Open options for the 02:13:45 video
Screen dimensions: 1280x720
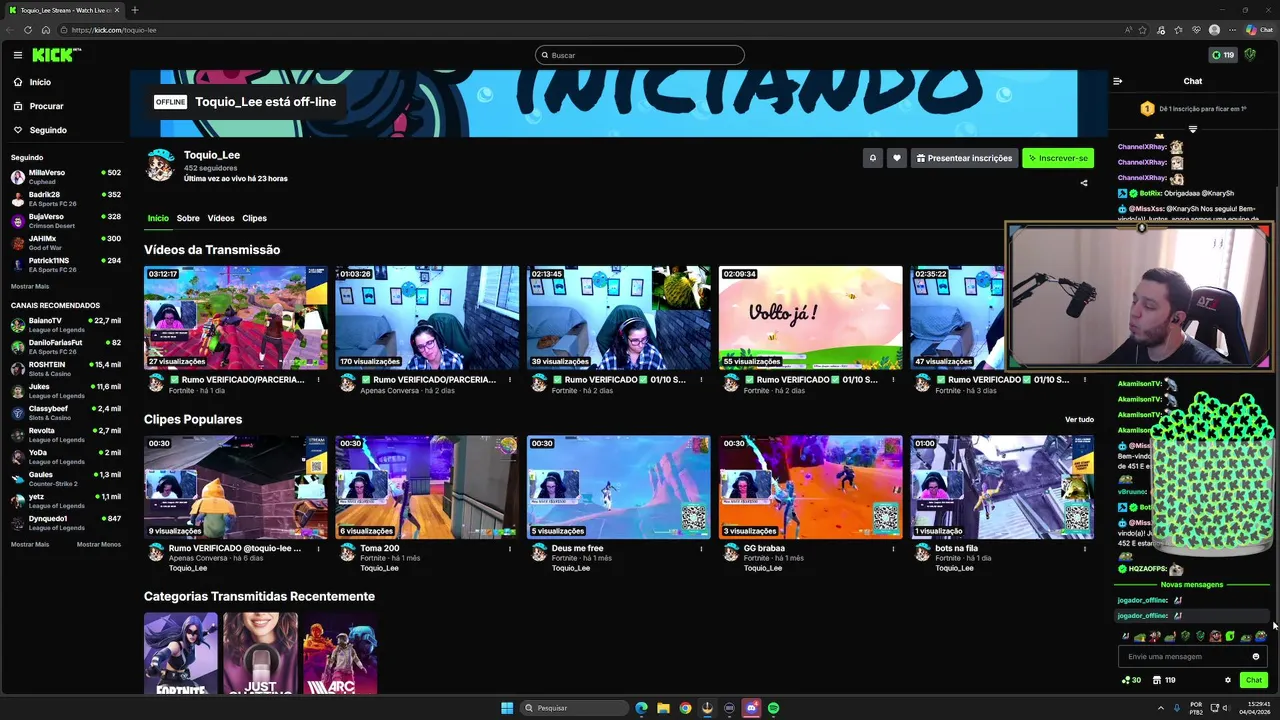click(x=702, y=380)
